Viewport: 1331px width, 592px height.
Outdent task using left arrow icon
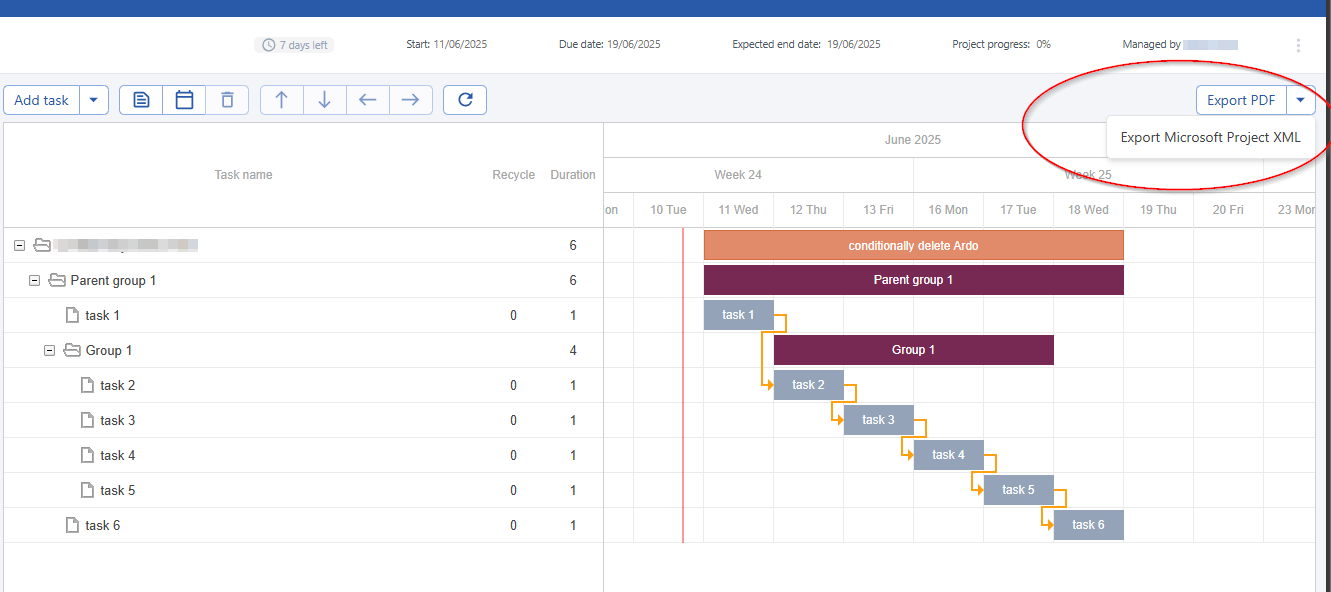click(368, 100)
